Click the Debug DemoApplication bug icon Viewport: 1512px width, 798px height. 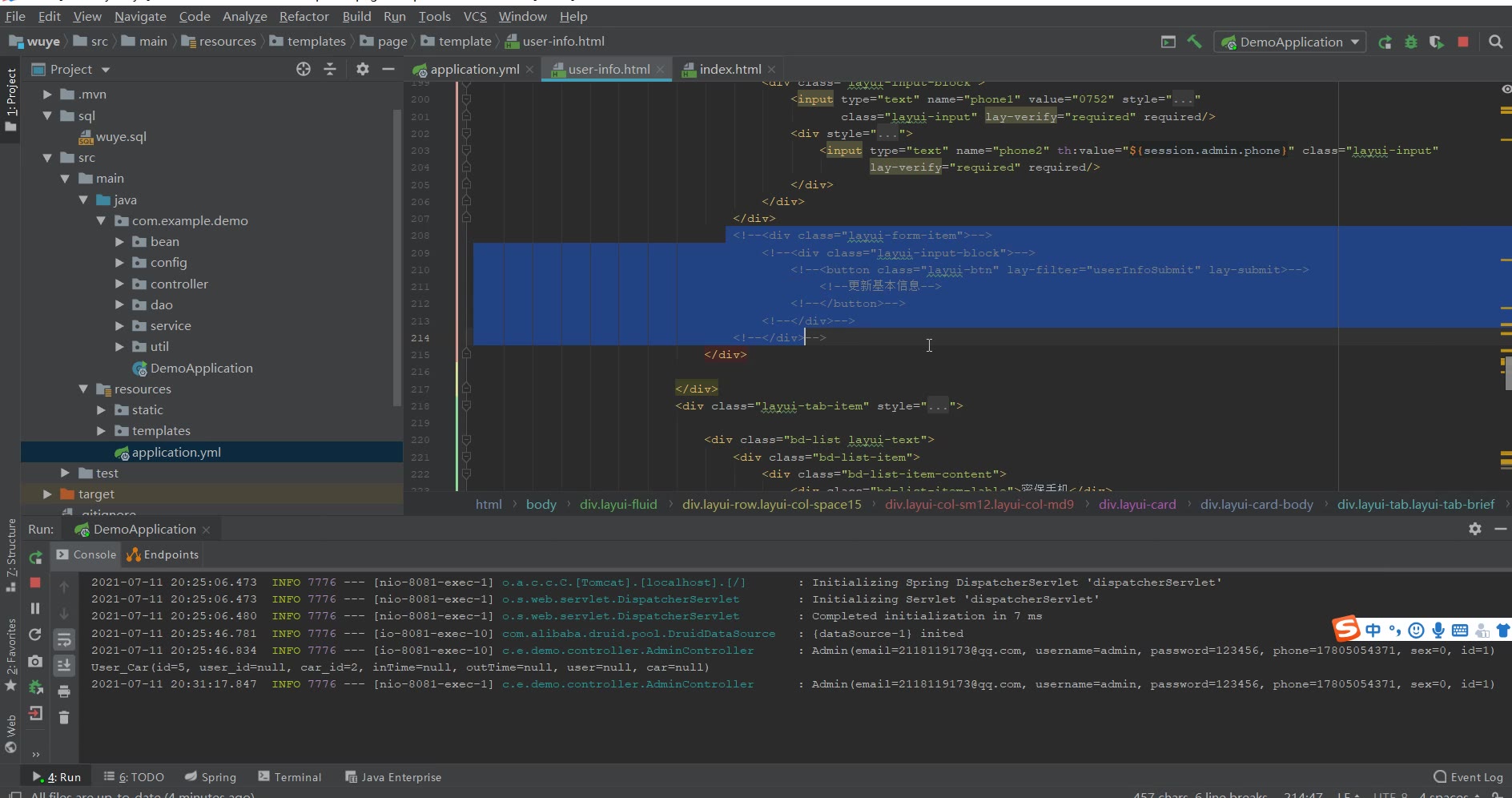click(x=1411, y=42)
